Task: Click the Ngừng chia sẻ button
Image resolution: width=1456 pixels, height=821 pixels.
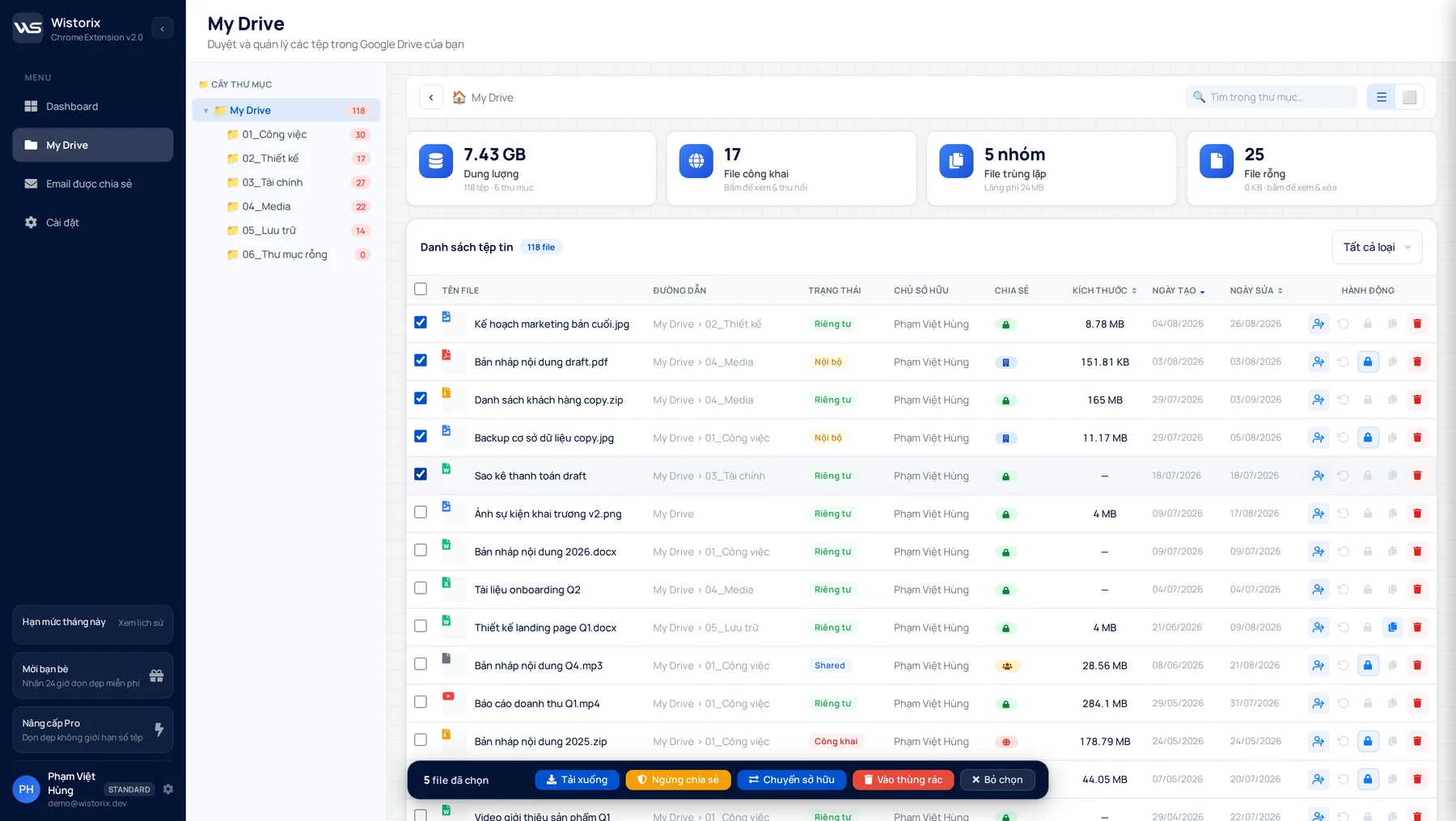Action: 678,780
